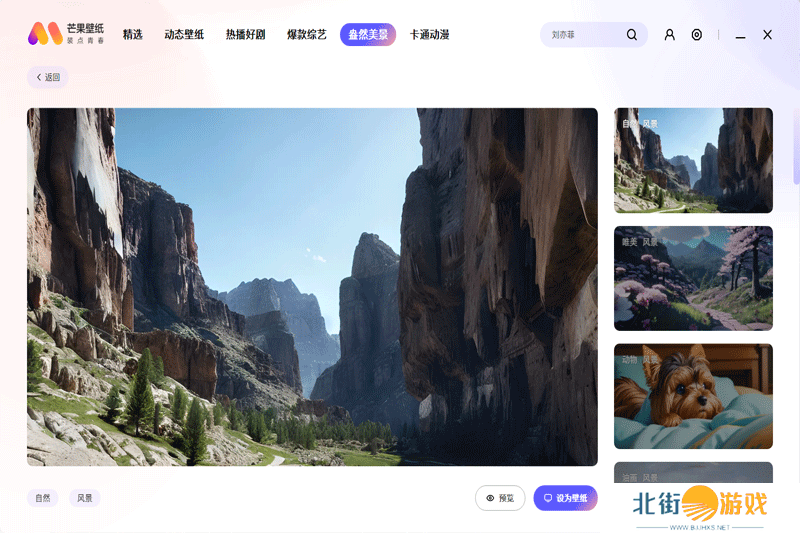
Task: Open the settings icon in title bar
Action: (697, 35)
